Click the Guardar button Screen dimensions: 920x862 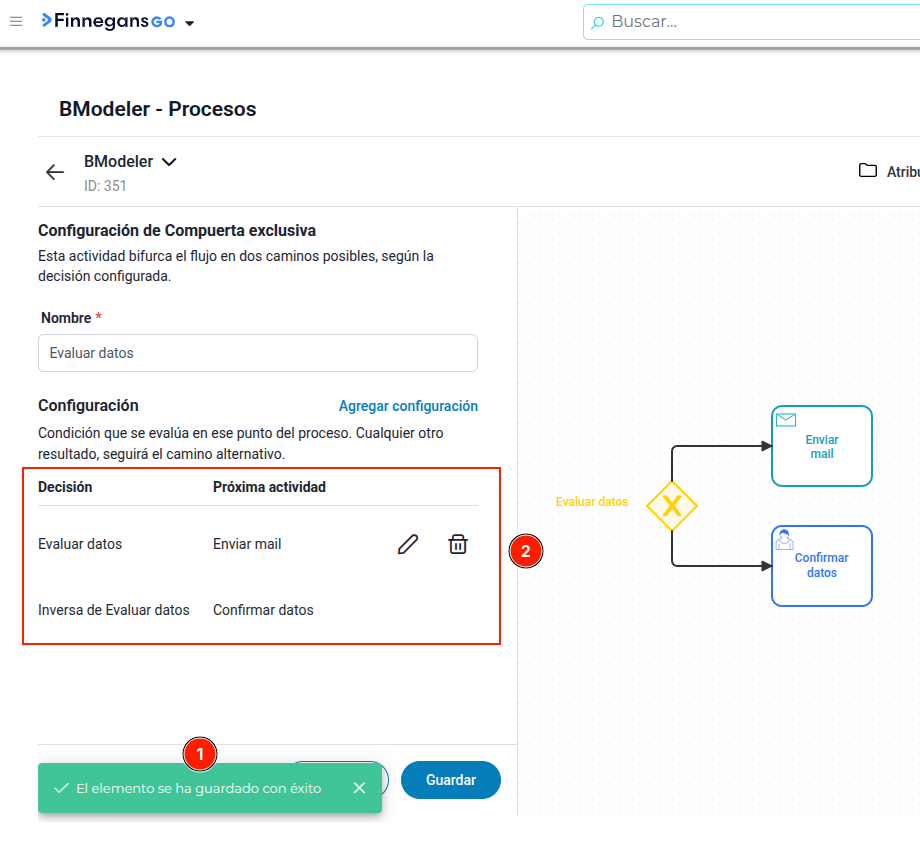451,780
